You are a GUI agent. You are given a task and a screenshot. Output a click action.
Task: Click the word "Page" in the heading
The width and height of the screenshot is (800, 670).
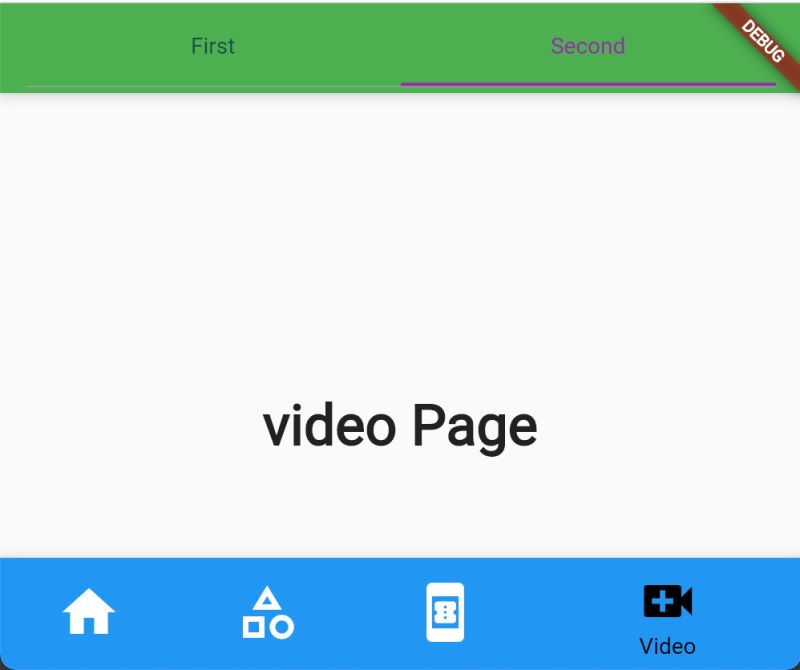click(x=475, y=427)
